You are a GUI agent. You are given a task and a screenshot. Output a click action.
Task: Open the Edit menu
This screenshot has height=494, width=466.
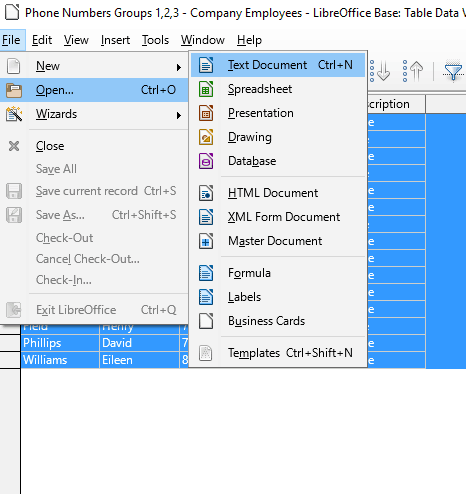pyautogui.click(x=42, y=40)
